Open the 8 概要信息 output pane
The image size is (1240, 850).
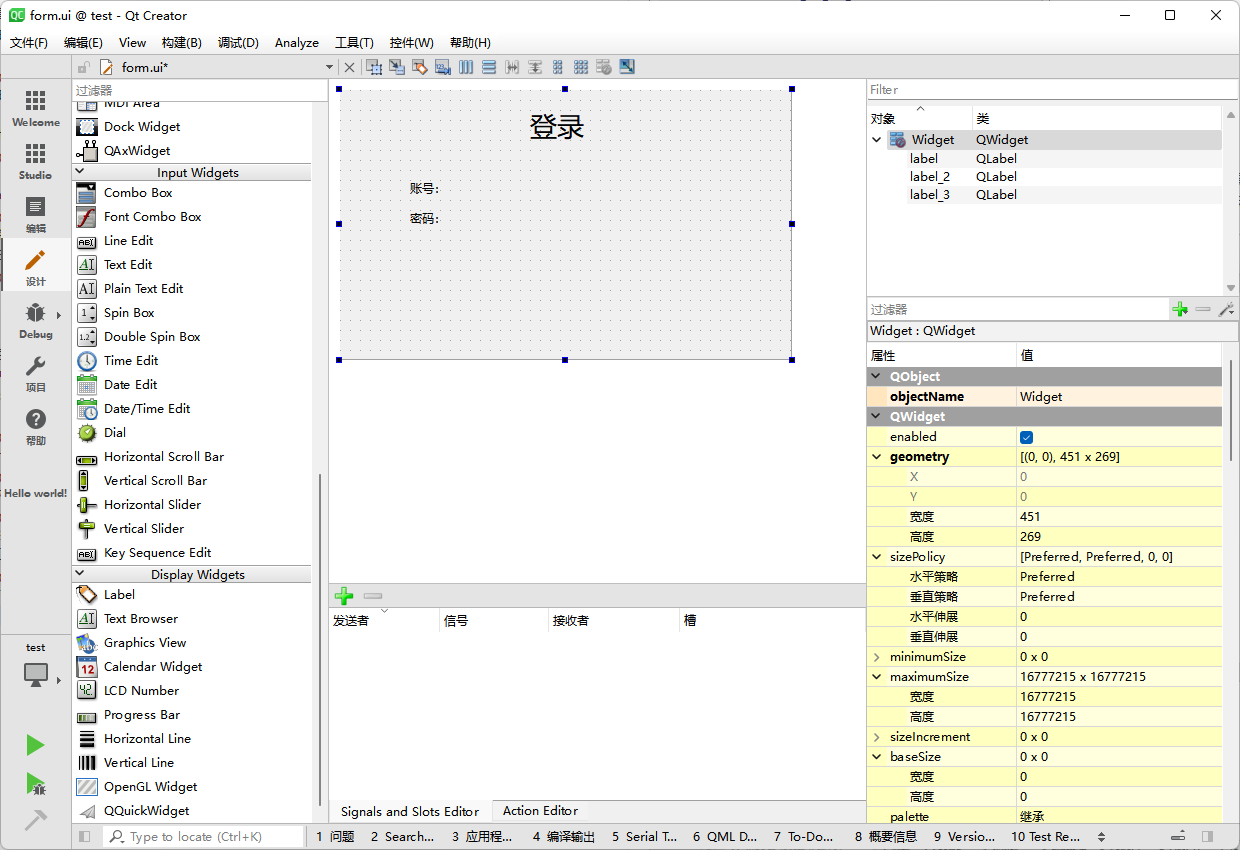885,837
